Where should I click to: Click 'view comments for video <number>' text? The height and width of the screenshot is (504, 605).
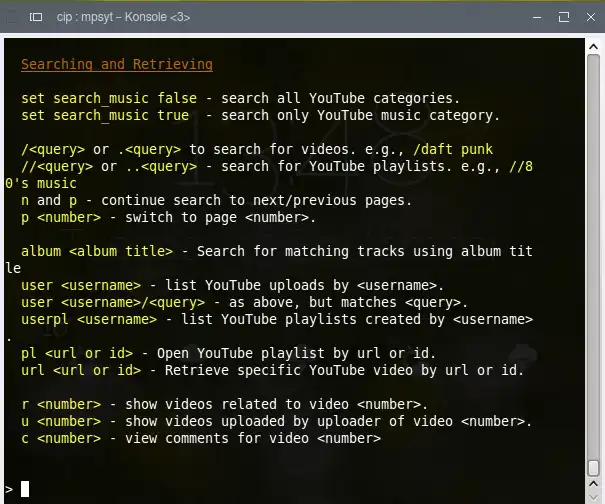coord(253,438)
